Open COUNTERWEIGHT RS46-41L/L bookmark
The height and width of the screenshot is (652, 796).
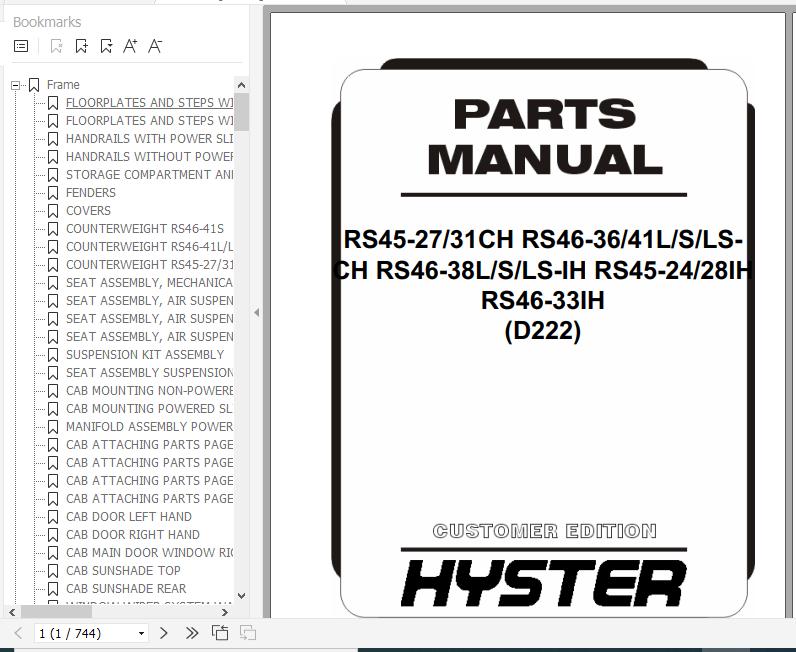[149, 247]
